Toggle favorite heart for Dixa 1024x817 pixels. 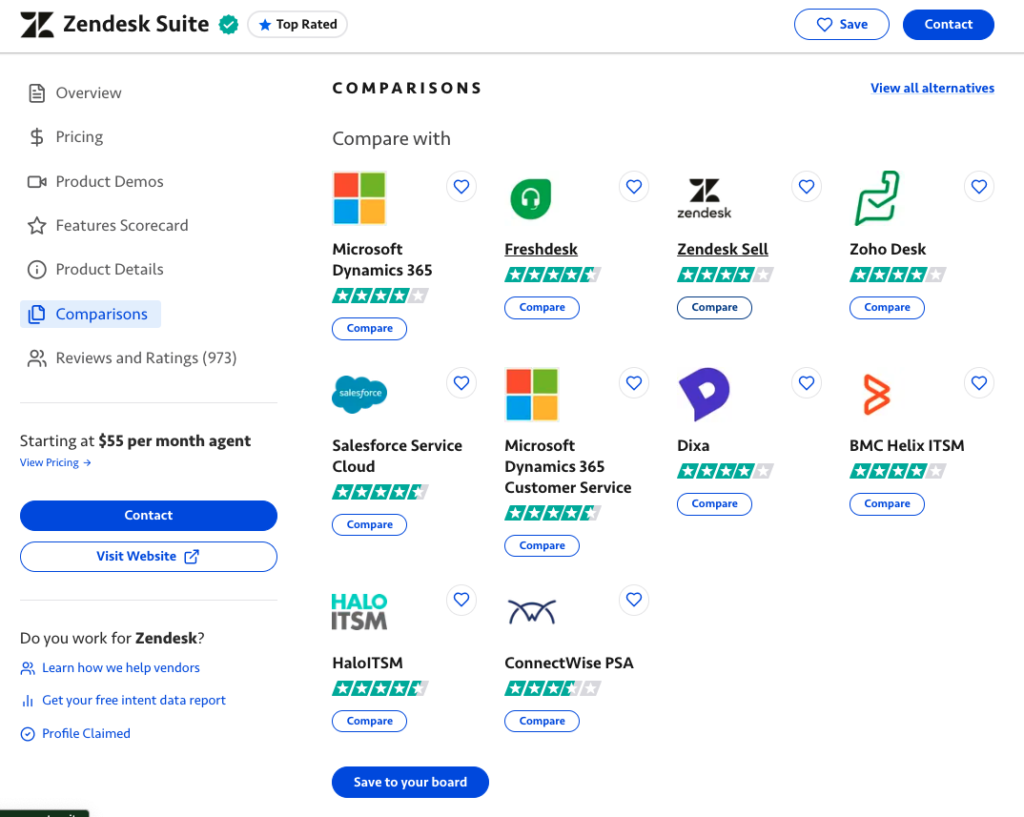806,382
